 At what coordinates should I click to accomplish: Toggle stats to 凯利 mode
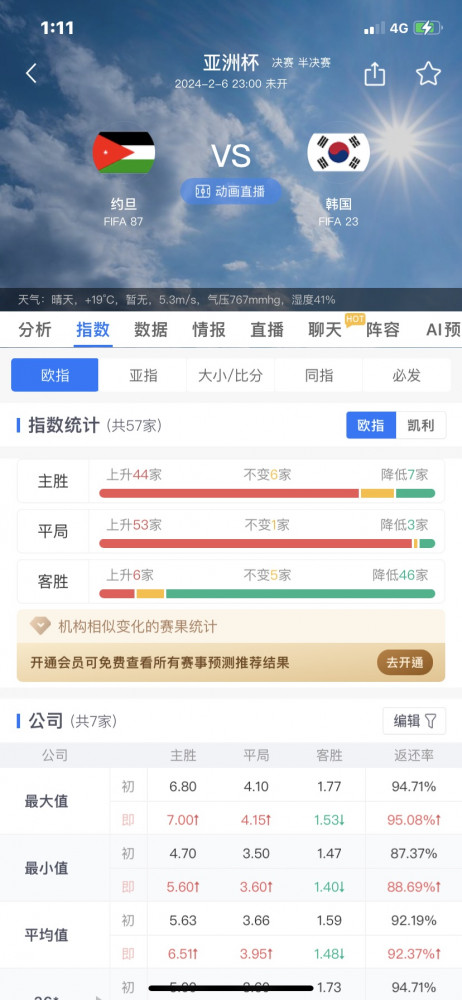421,425
